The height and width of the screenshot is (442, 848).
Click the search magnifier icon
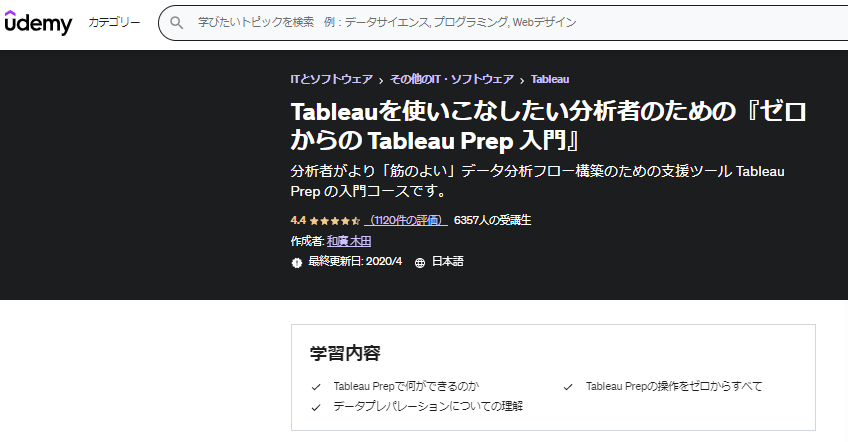176,23
